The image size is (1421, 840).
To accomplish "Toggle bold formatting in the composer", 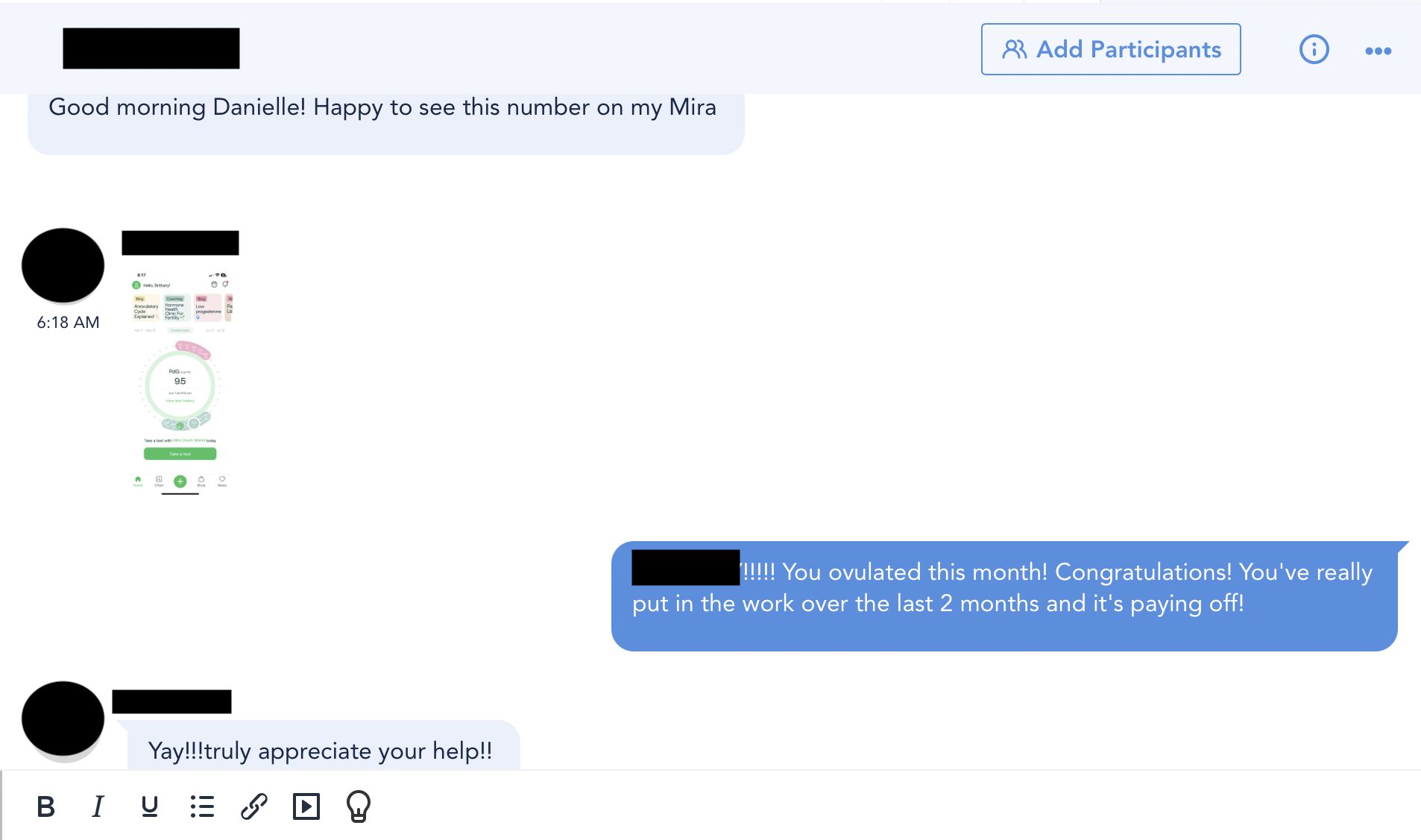I will coord(46,806).
